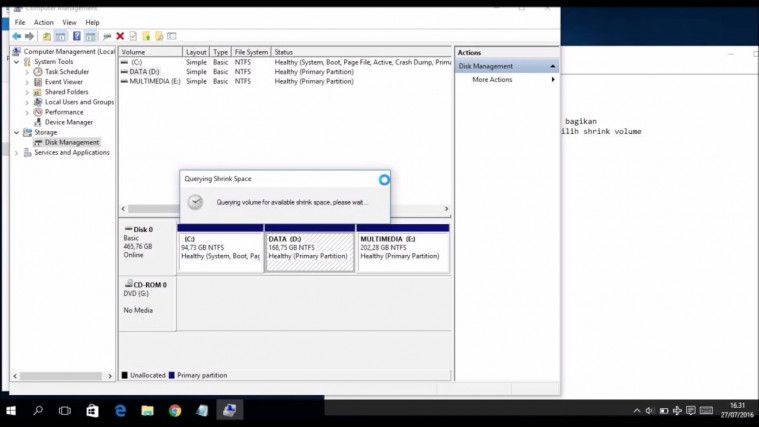Screen dimensions: 759x427
Task: Click volume list scrollbar left arrow
Action: tap(123, 209)
